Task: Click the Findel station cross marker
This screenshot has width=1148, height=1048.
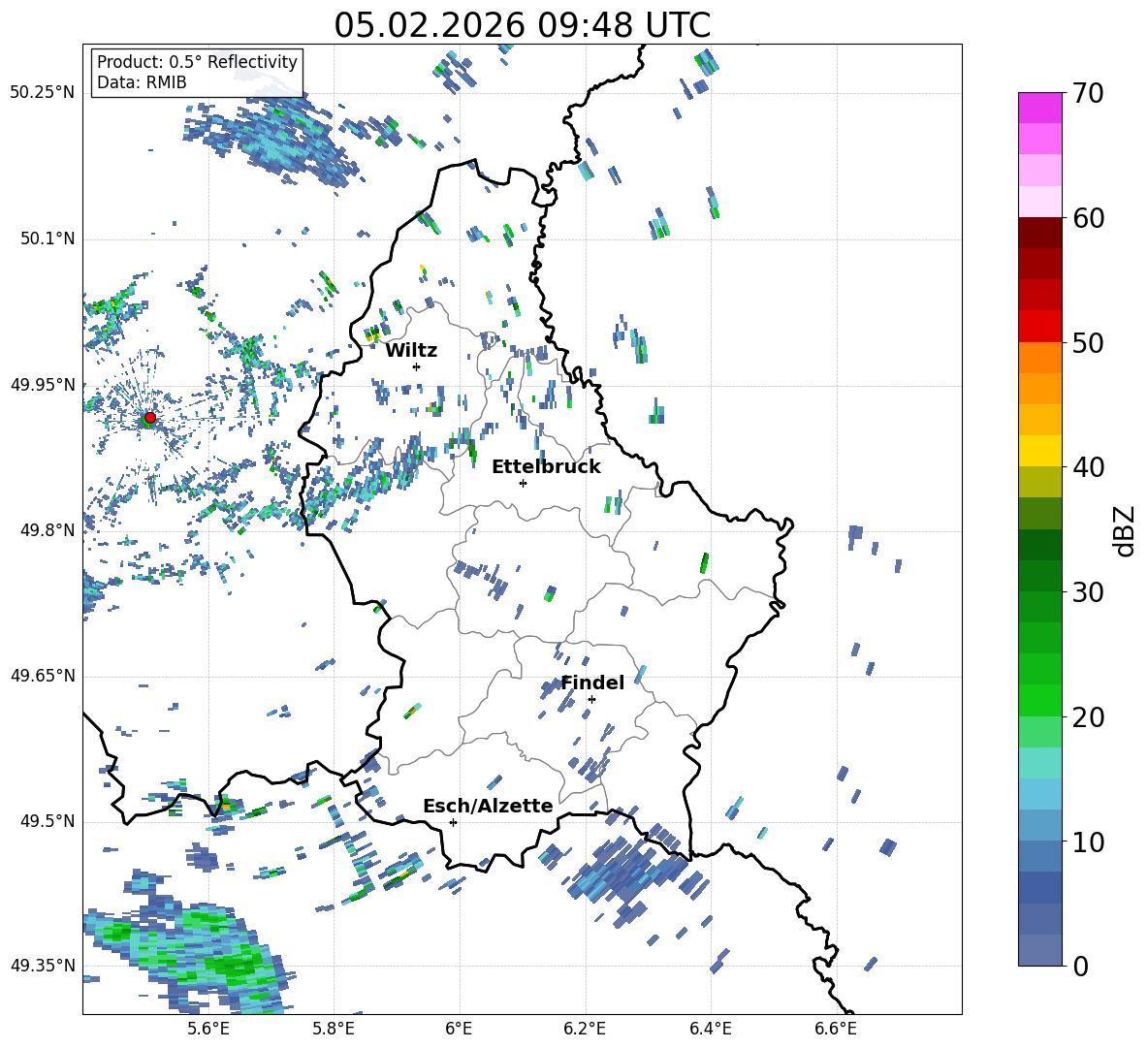Action: [591, 700]
